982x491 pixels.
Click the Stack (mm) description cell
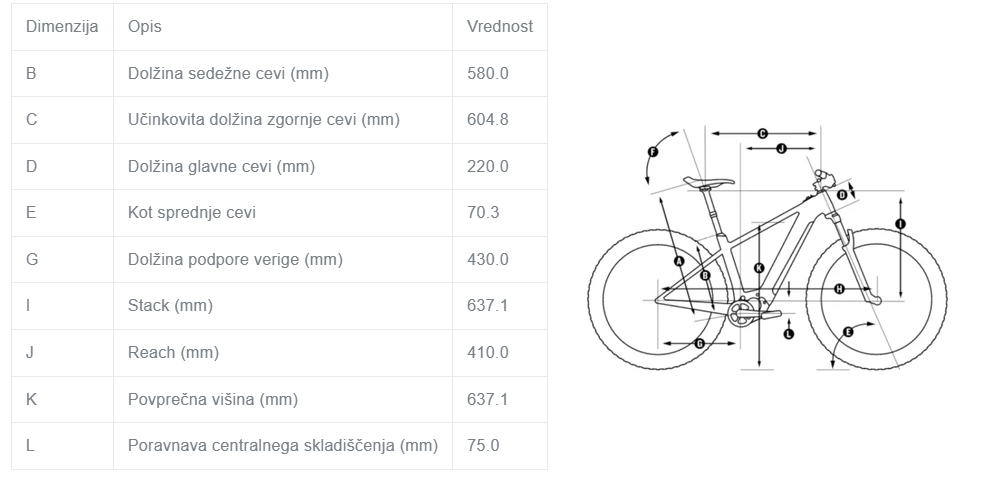click(282, 306)
